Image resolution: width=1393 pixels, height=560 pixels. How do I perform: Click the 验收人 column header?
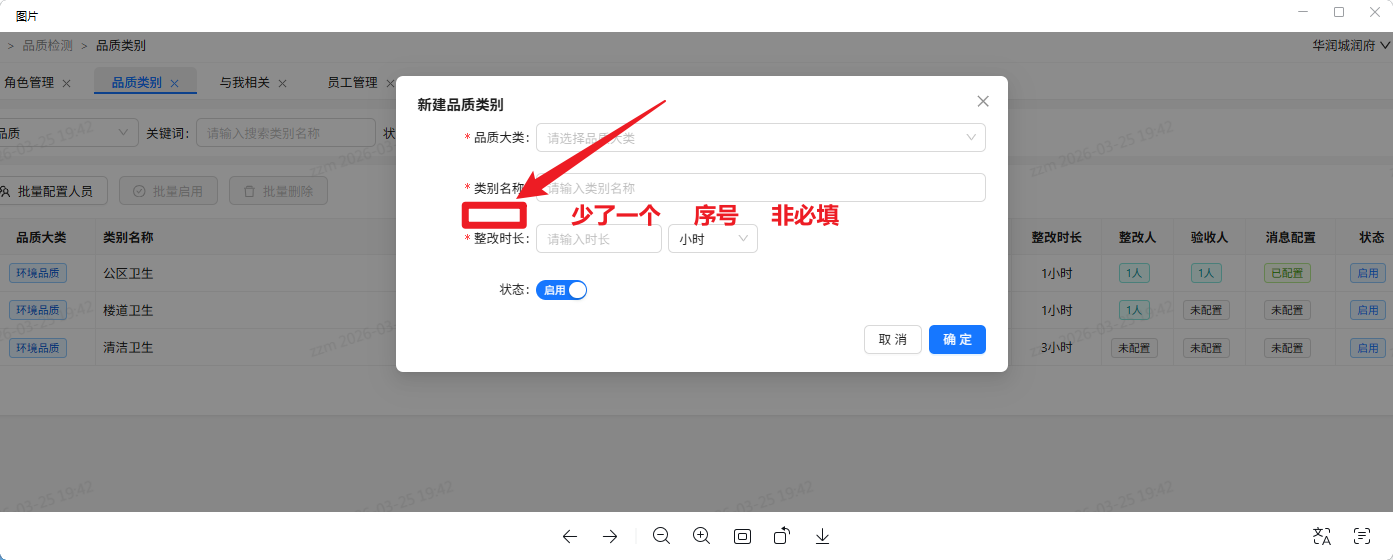(1209, 237)
